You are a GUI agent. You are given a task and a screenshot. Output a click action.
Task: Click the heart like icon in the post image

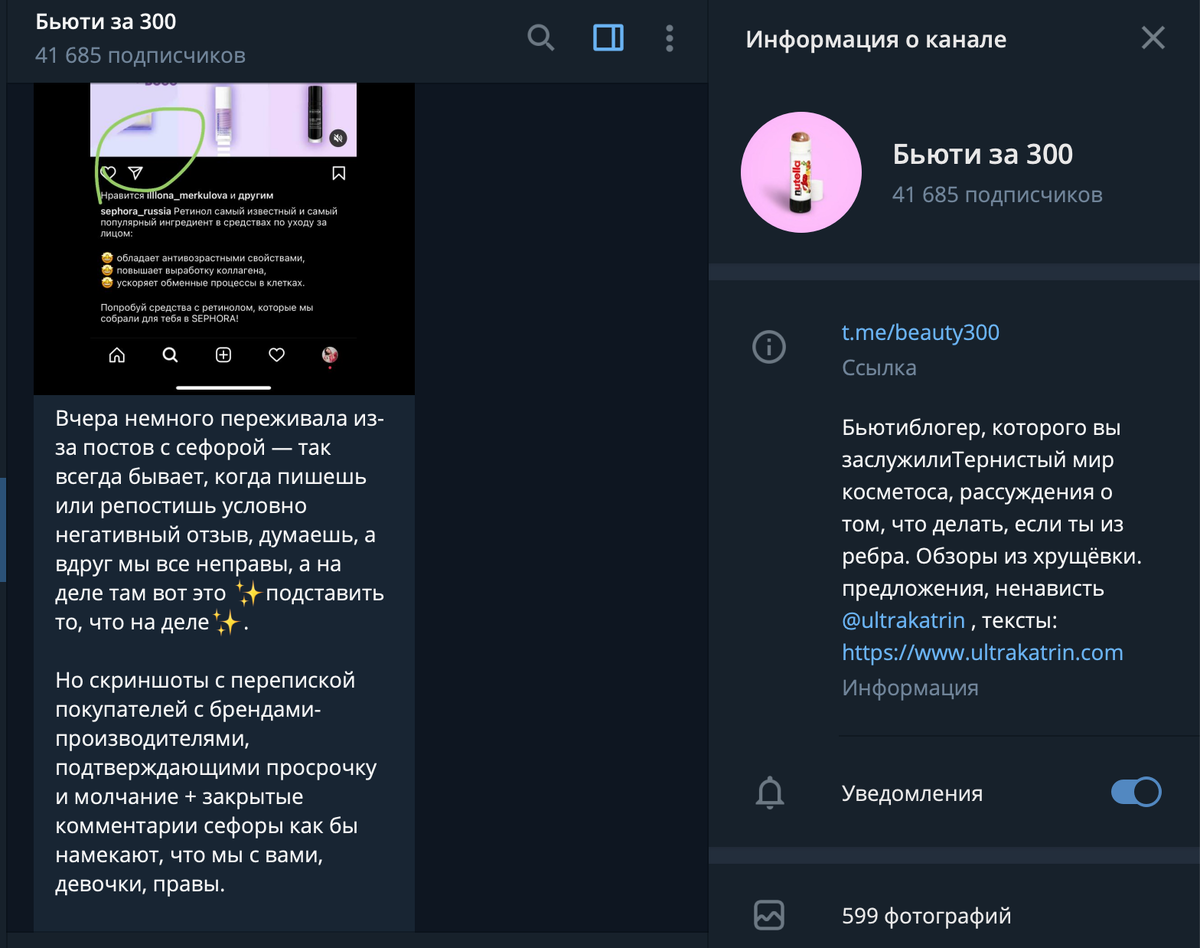coord(109,174)
